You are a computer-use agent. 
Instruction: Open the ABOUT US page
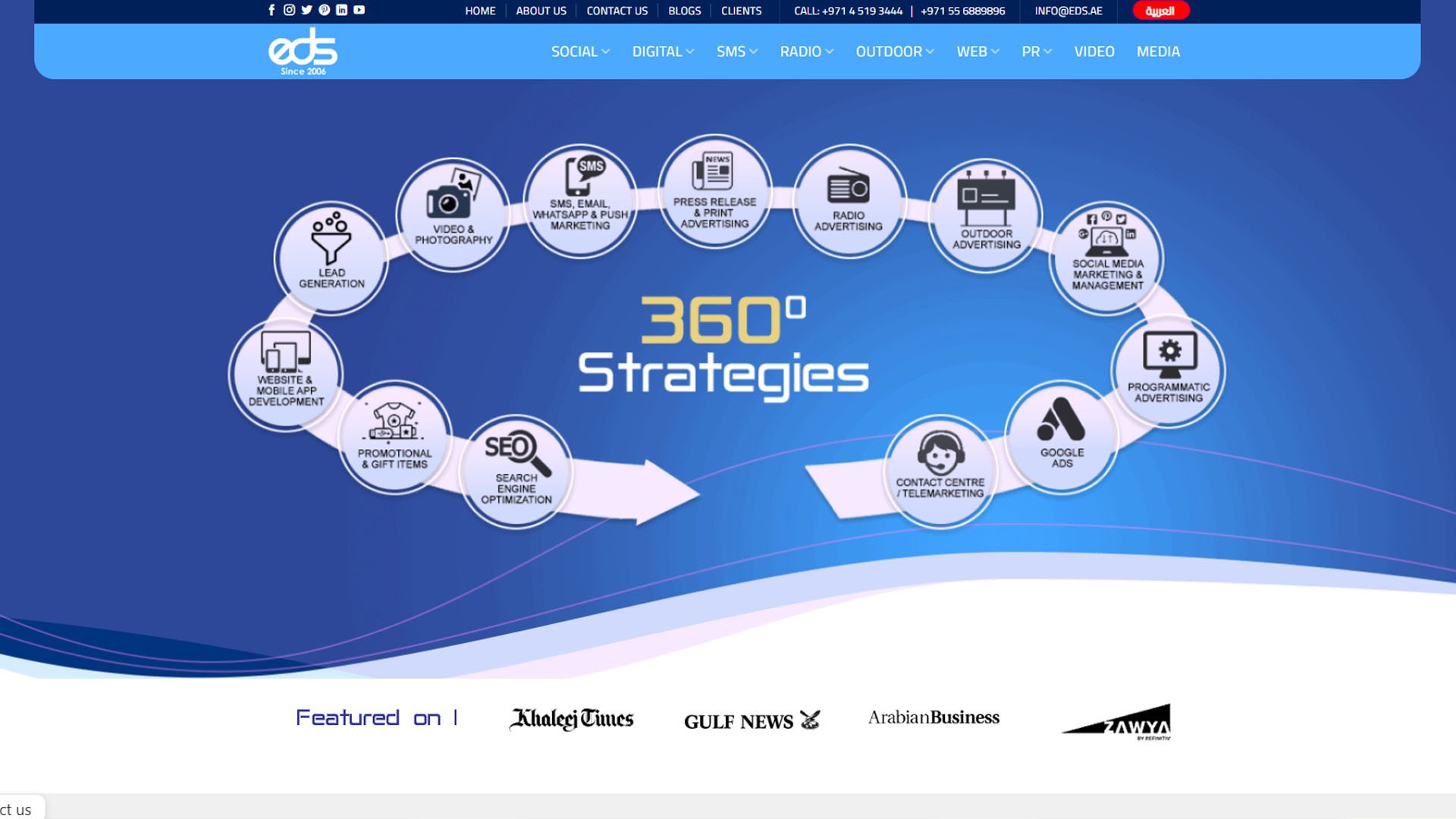(x=541, y=11)
